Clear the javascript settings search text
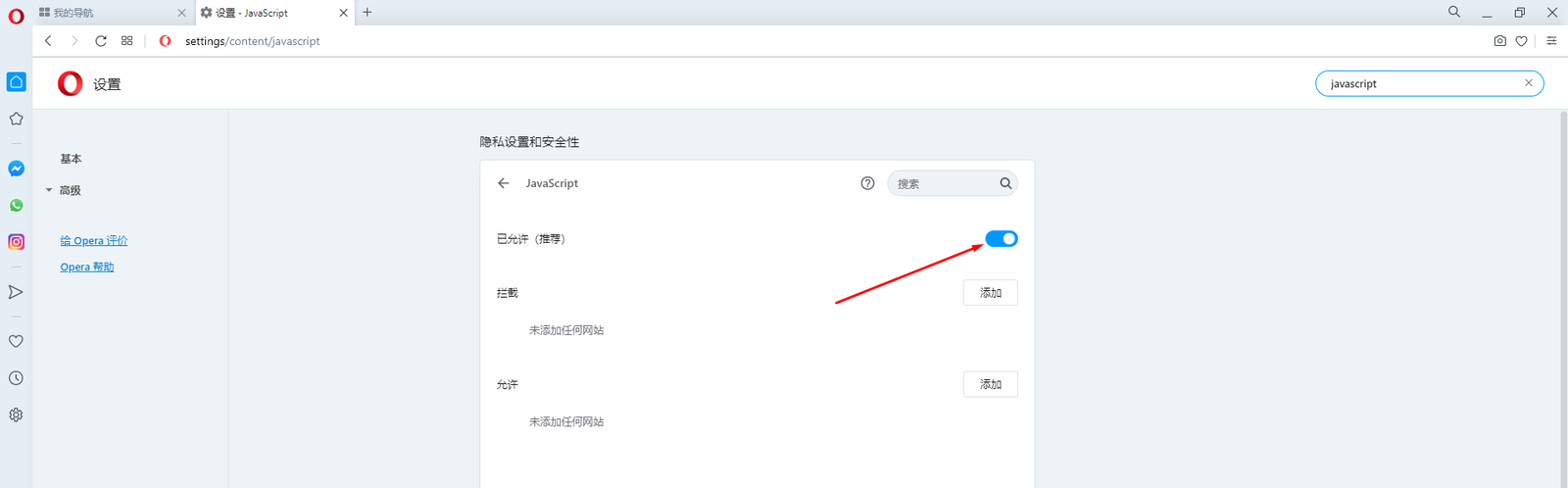This screenshot has width=1568, height=488. pyautogui.click(x=1528, y=83)
